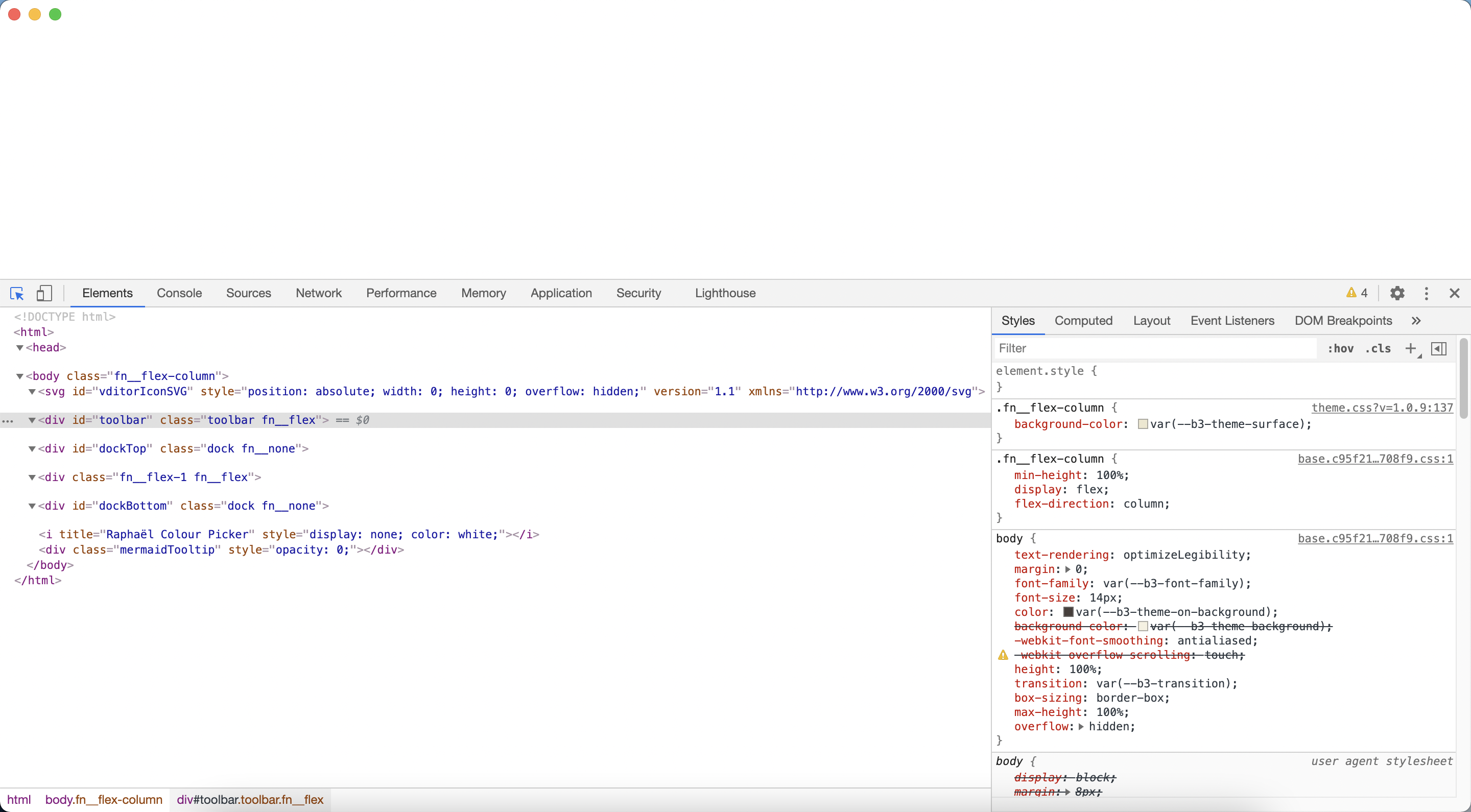
Task: Toggle the computed styles sidebar icon
Action: tap(1438, 348)
